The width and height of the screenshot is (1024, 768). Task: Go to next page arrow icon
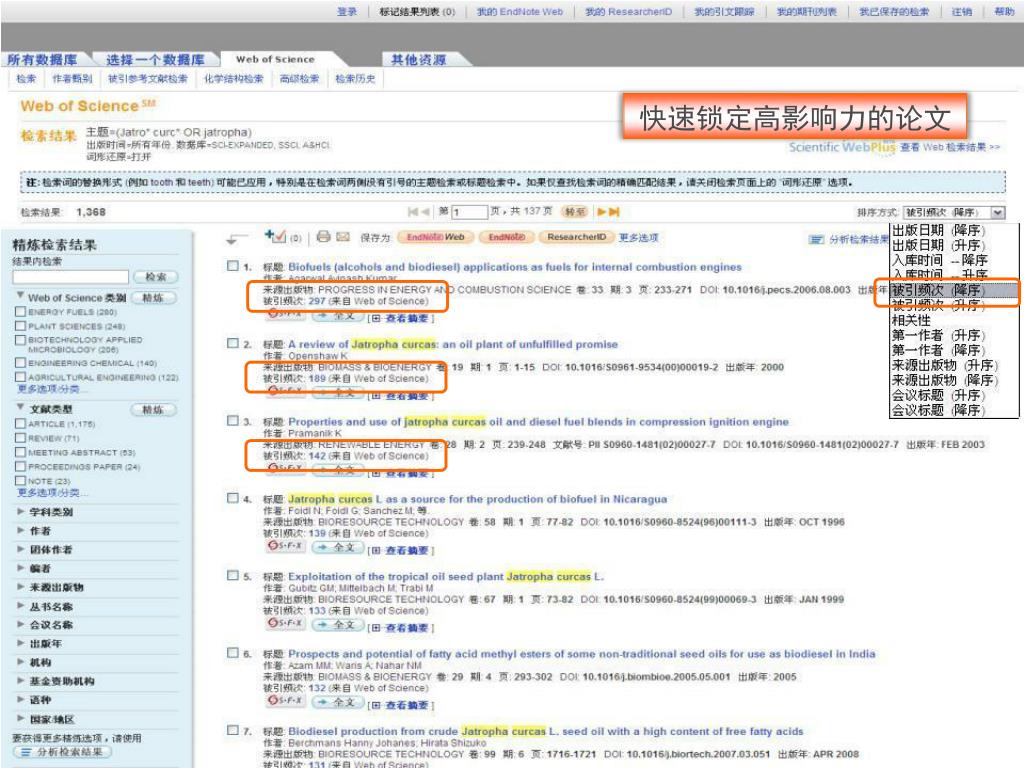point(601,212)
